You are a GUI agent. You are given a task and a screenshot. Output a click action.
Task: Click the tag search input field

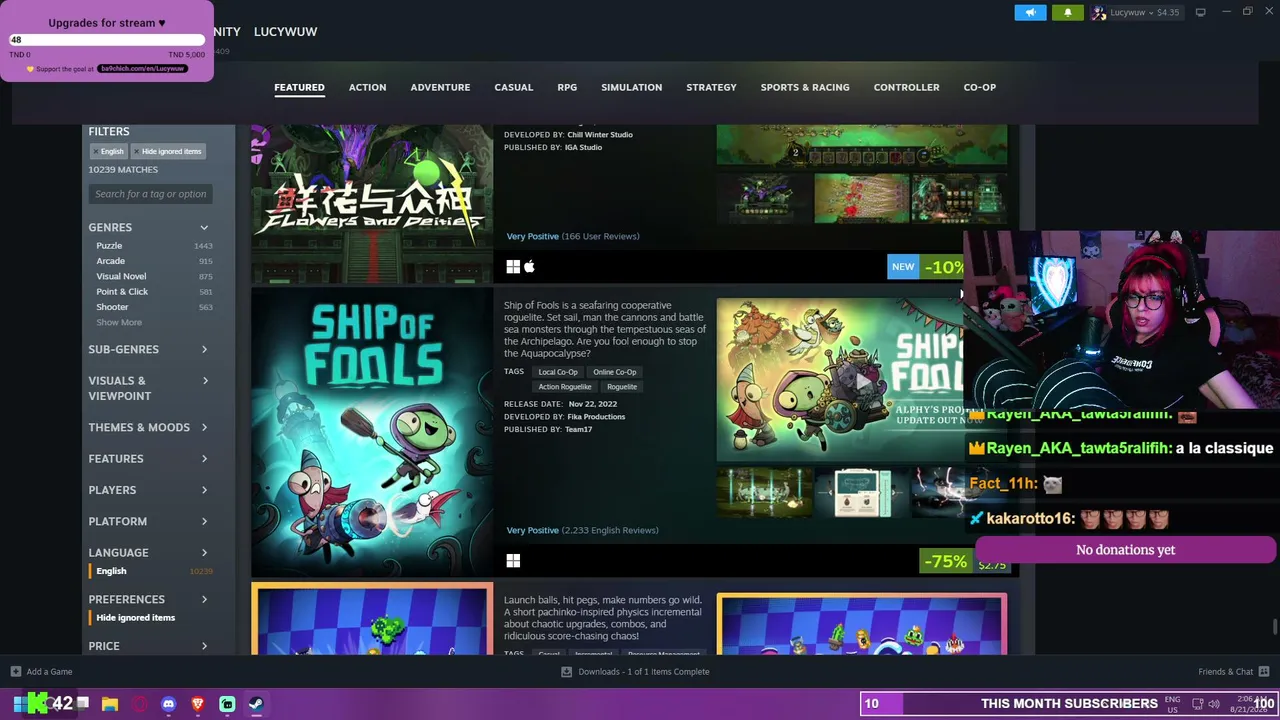point(151,194)
